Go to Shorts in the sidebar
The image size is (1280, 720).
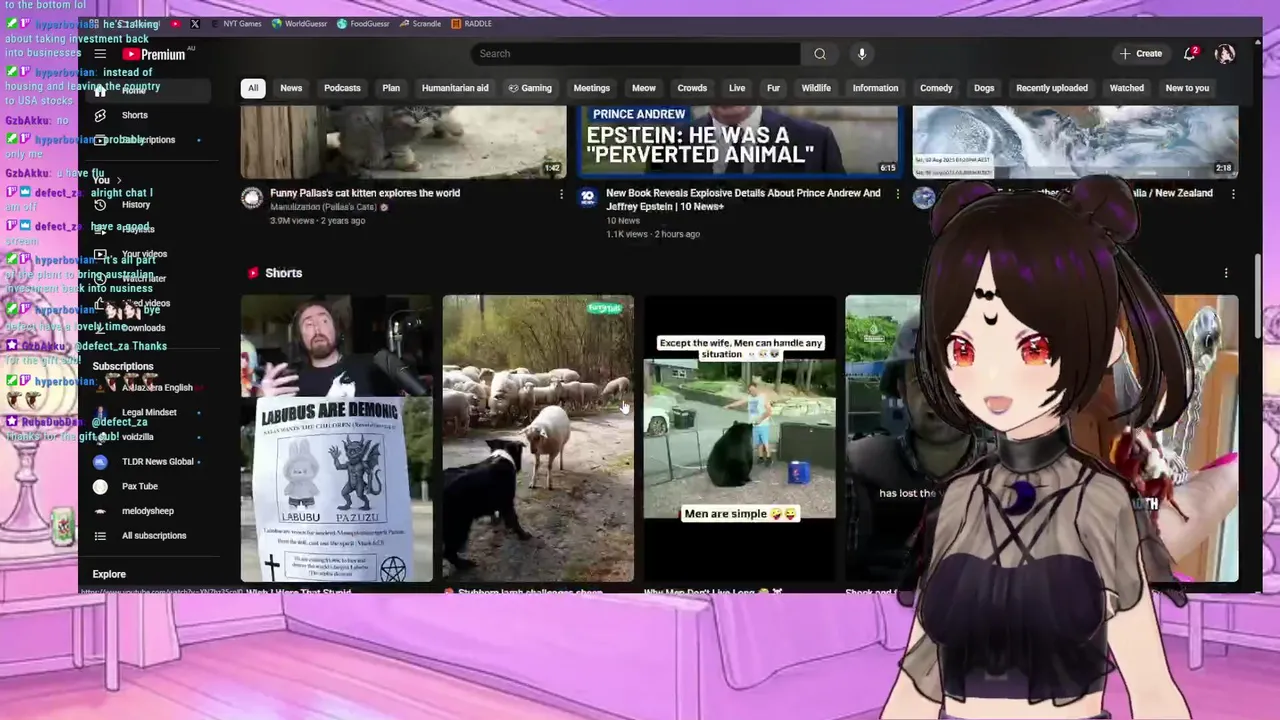pyautogui.click(x=135, y=115)
